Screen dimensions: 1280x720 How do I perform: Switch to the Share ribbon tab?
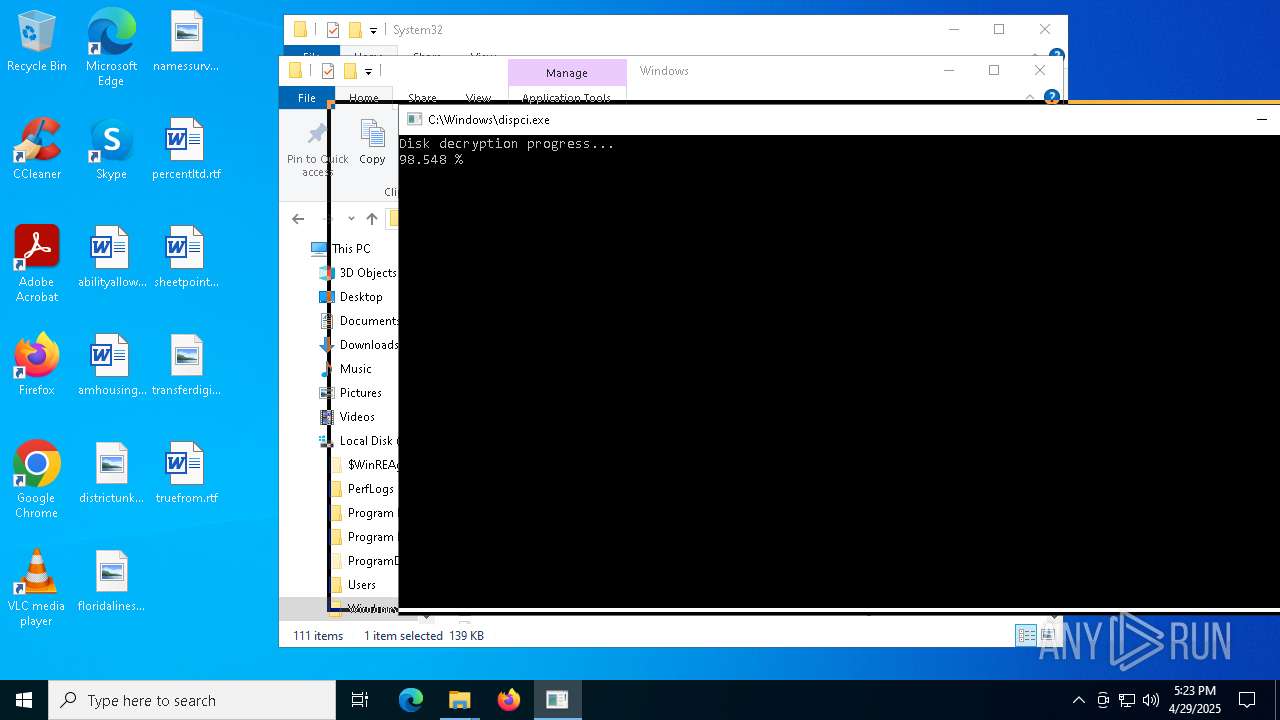tap(422, 97)
